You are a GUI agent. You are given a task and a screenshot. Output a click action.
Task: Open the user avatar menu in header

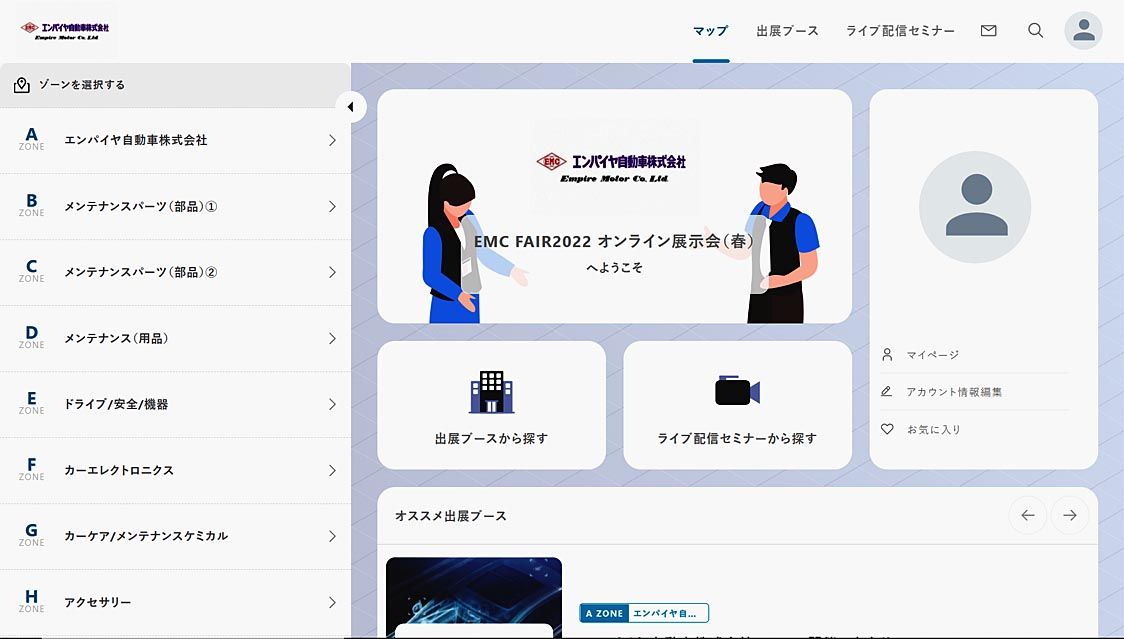tap(1083, 31)
